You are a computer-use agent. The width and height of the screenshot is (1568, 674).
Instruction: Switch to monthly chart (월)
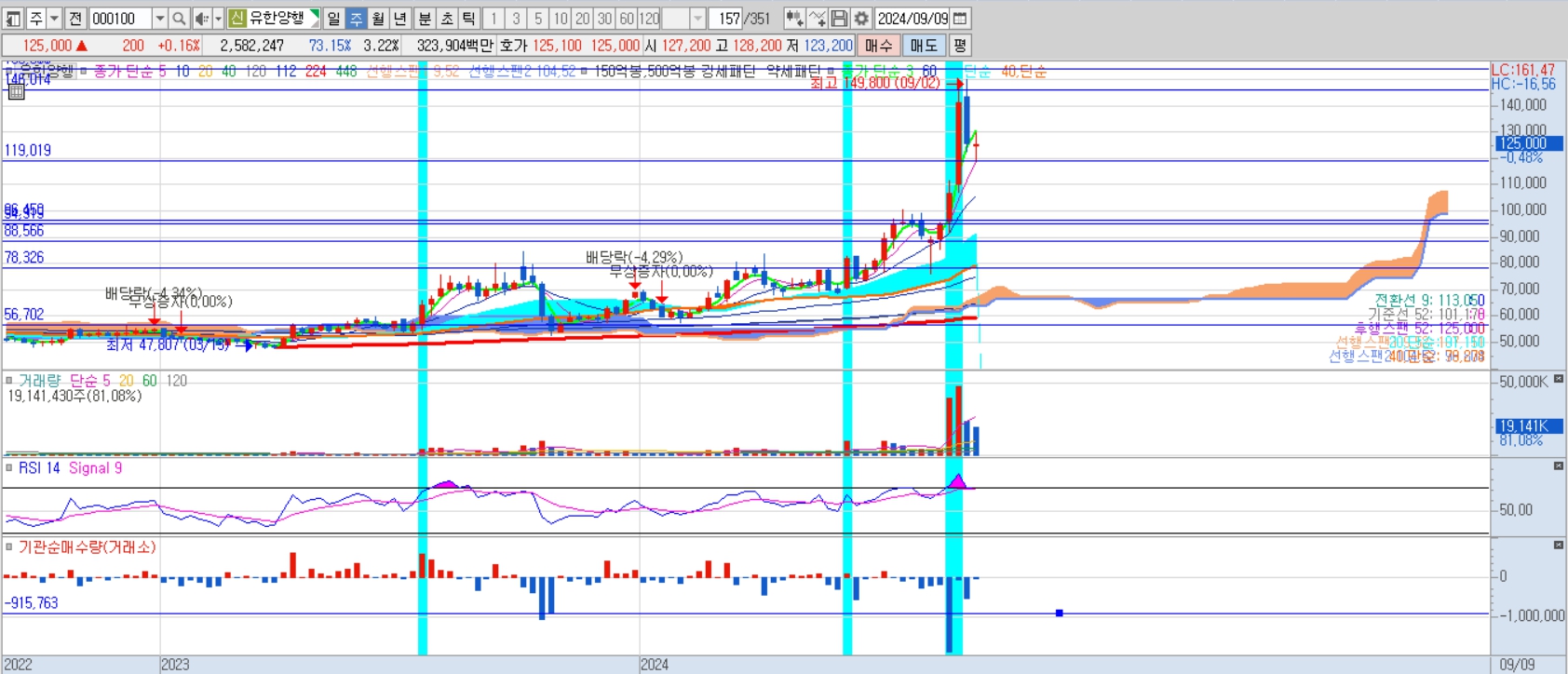[x=378, y=18]
